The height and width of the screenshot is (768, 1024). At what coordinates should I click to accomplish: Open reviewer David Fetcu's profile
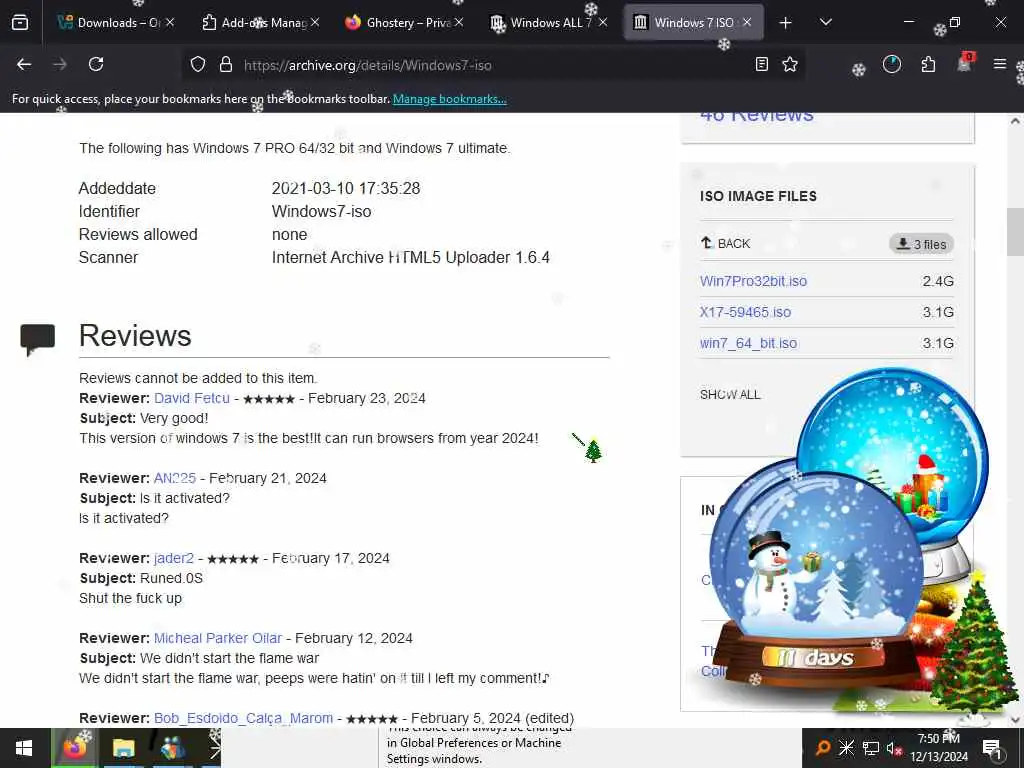pyautogui.click(x=191, y=398)
